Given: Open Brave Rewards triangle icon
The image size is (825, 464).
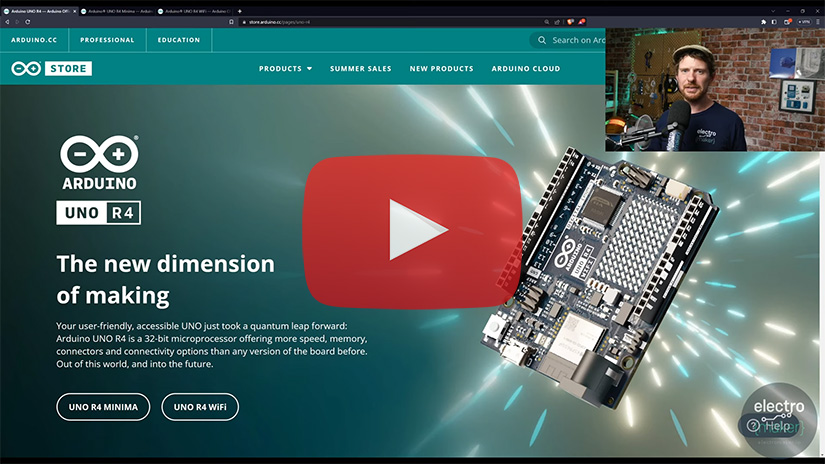Looking at the screenshot, I should pyautogui.click(x=582, y=22).
